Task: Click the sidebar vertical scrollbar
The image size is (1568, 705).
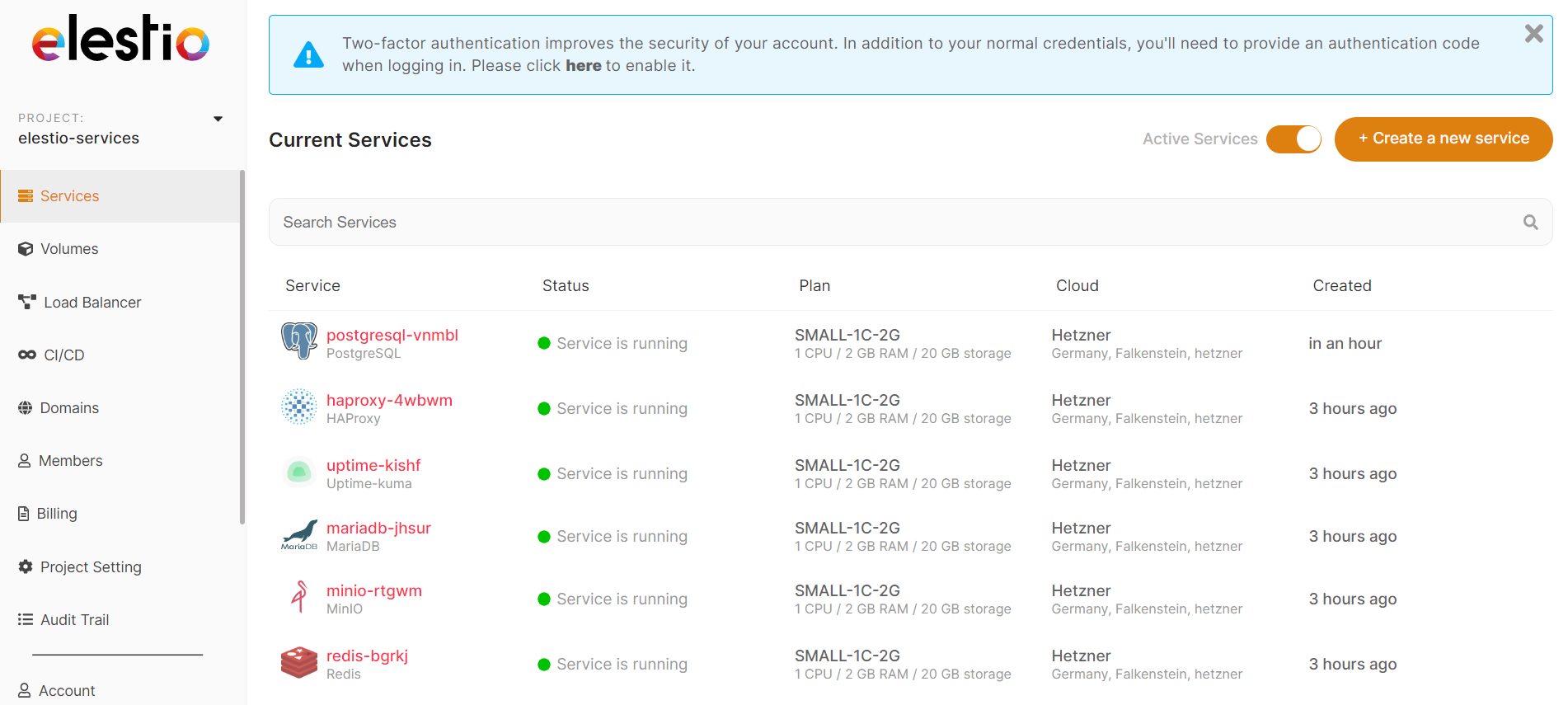Action: coord(242,346)
